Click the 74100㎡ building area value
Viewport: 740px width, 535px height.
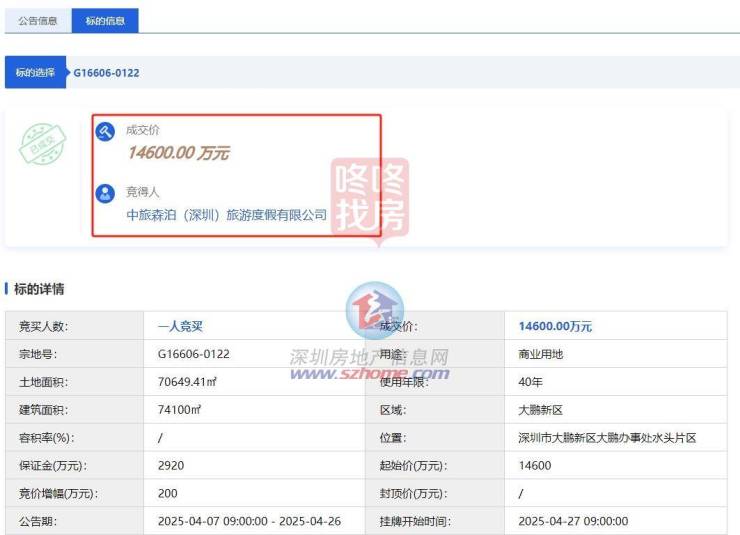point(179,410)
